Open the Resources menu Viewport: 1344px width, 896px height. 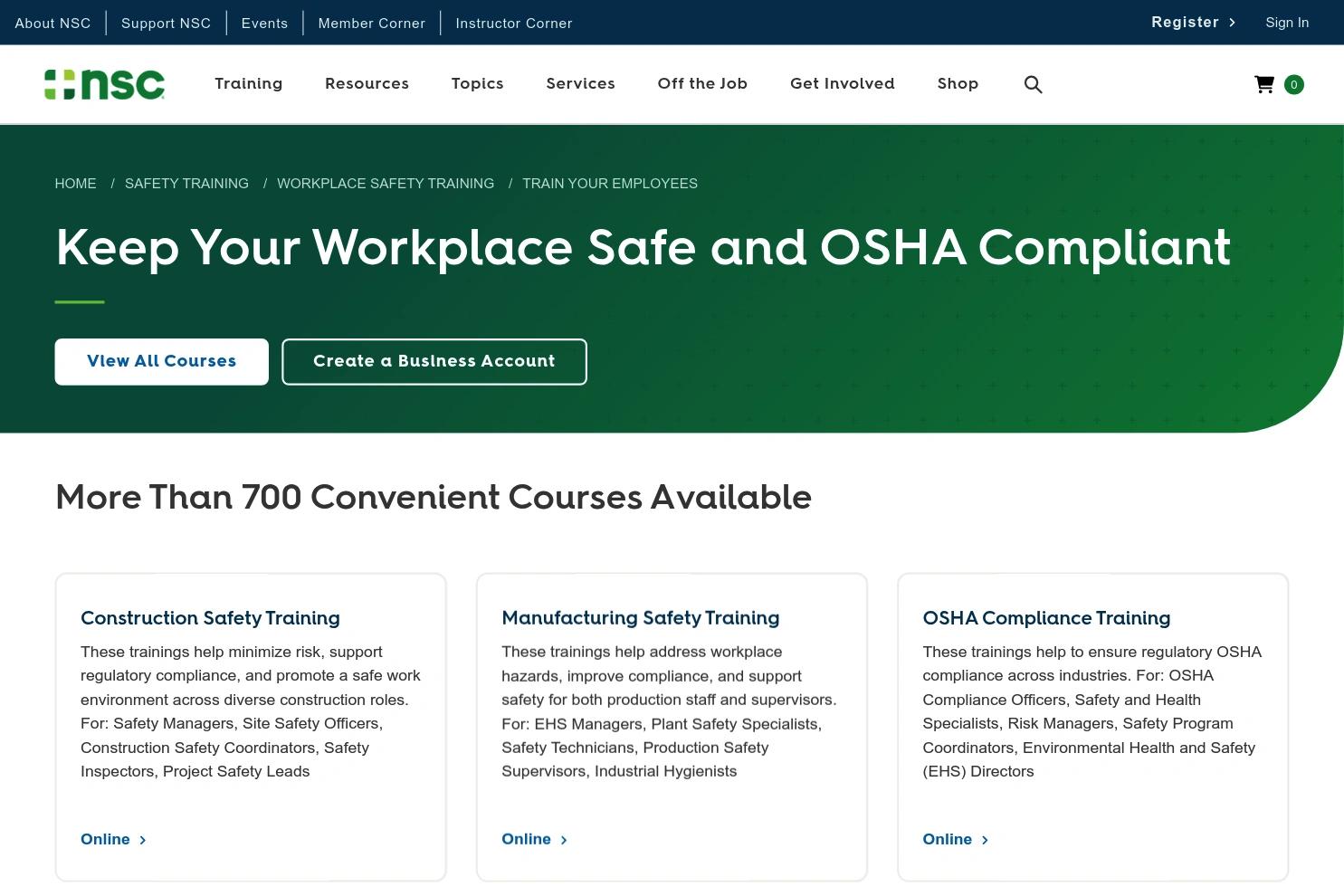click(x=367, y=83)
